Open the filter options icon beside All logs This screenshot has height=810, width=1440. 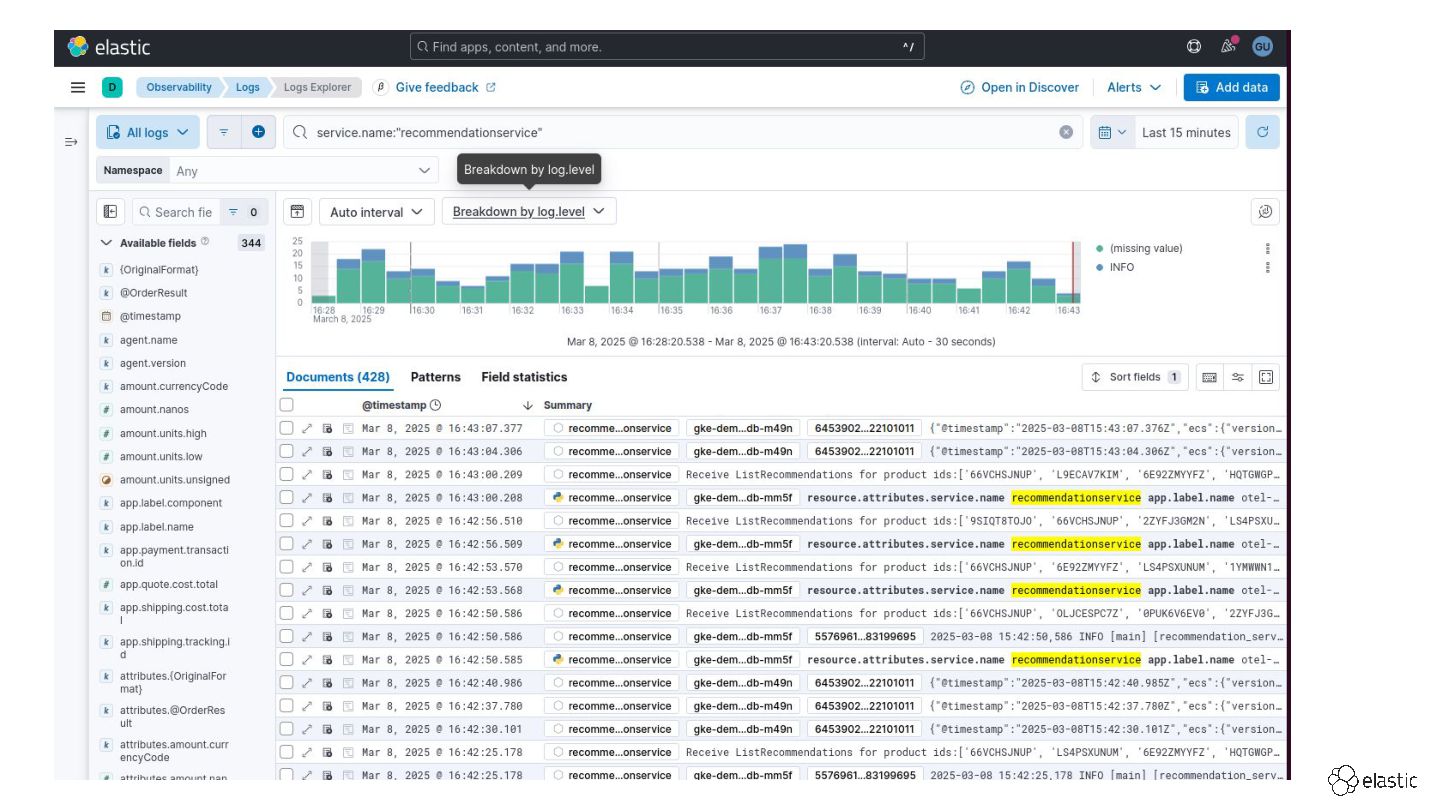pyautogui.click(x=224, y=131)
